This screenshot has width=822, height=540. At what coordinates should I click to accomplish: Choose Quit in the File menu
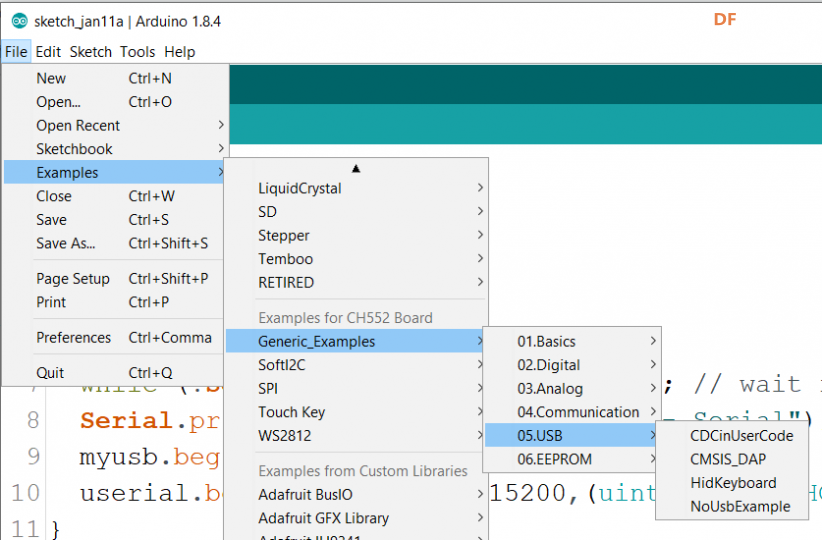115,373
